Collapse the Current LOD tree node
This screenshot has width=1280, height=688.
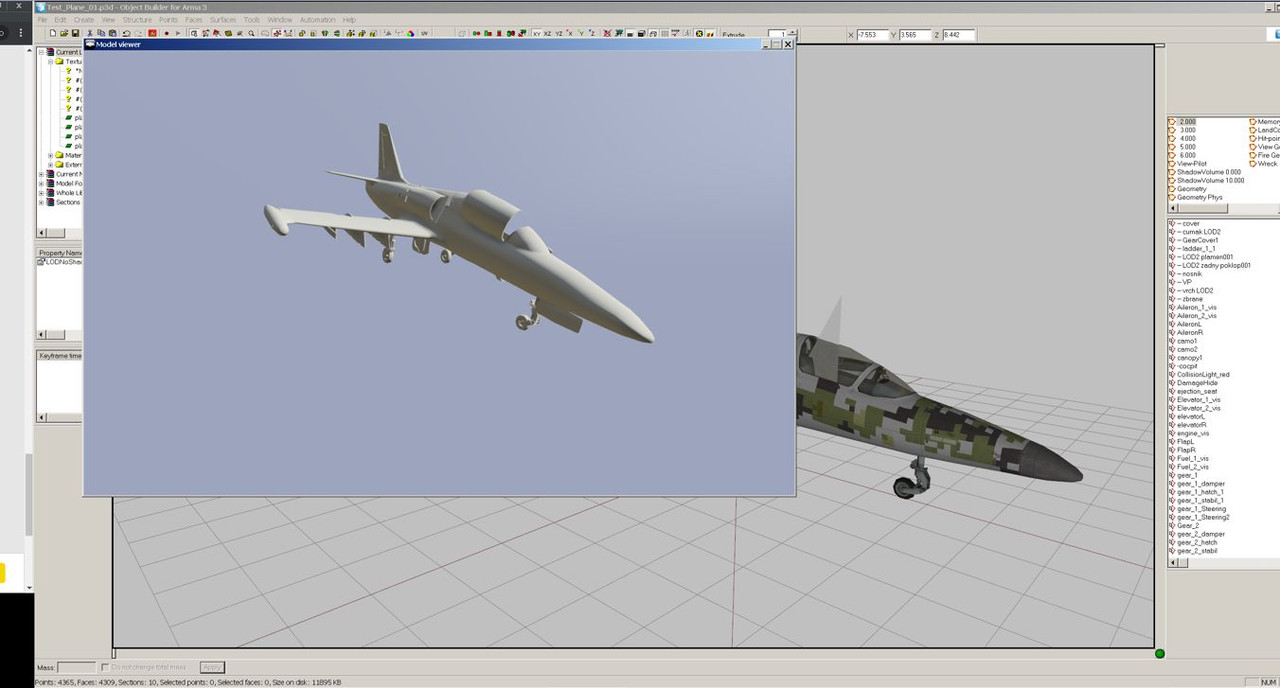42,52
